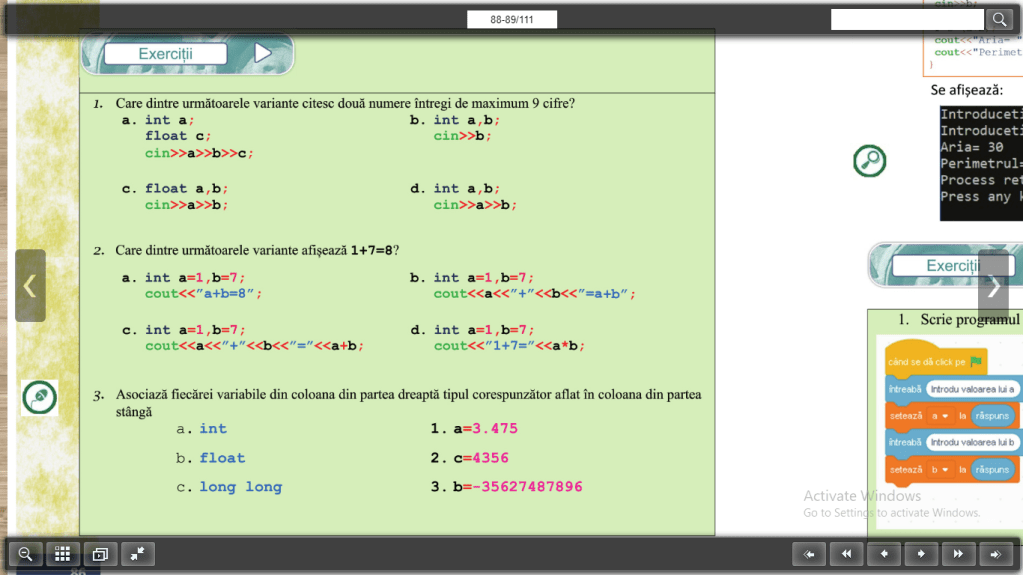The image size is (1023, 575).
Task: Open the page thumbnails grid view
Action: pos(62,553)
